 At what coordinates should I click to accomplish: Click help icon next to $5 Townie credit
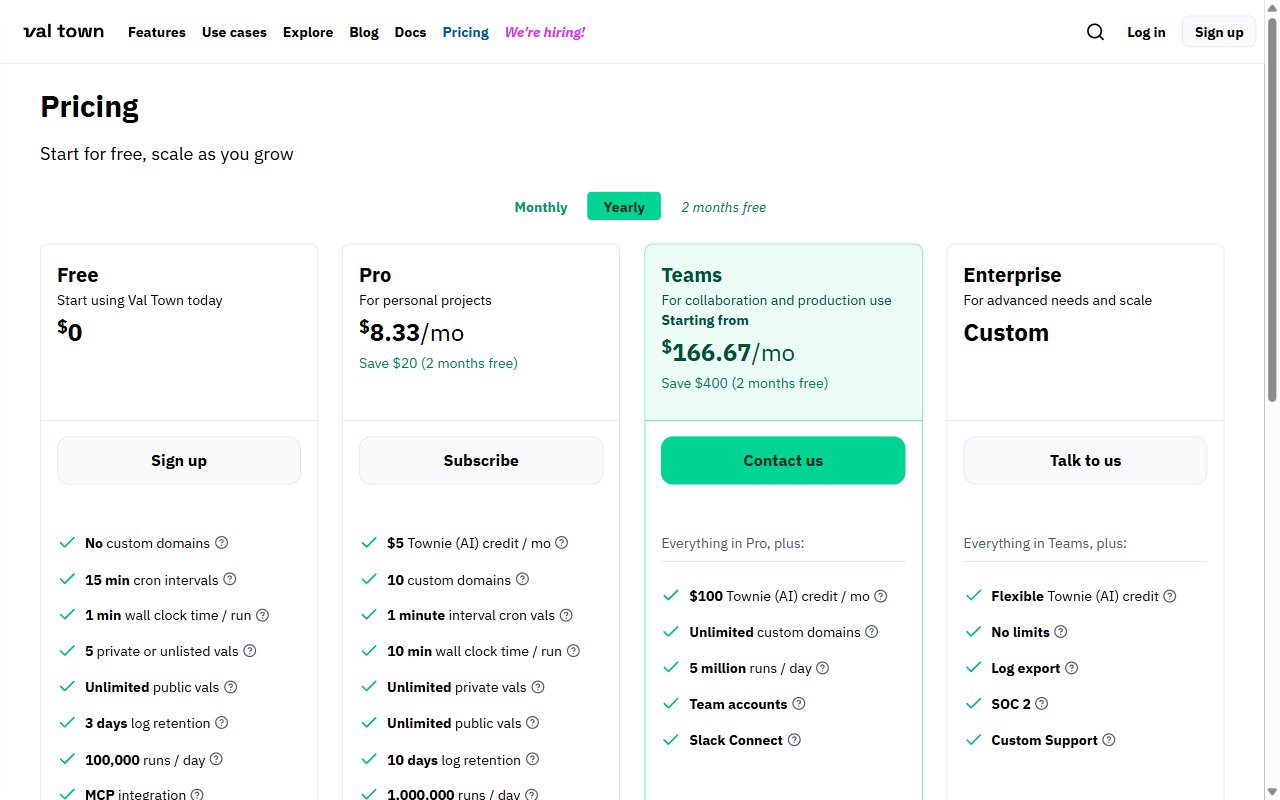(x=562, y=543)
